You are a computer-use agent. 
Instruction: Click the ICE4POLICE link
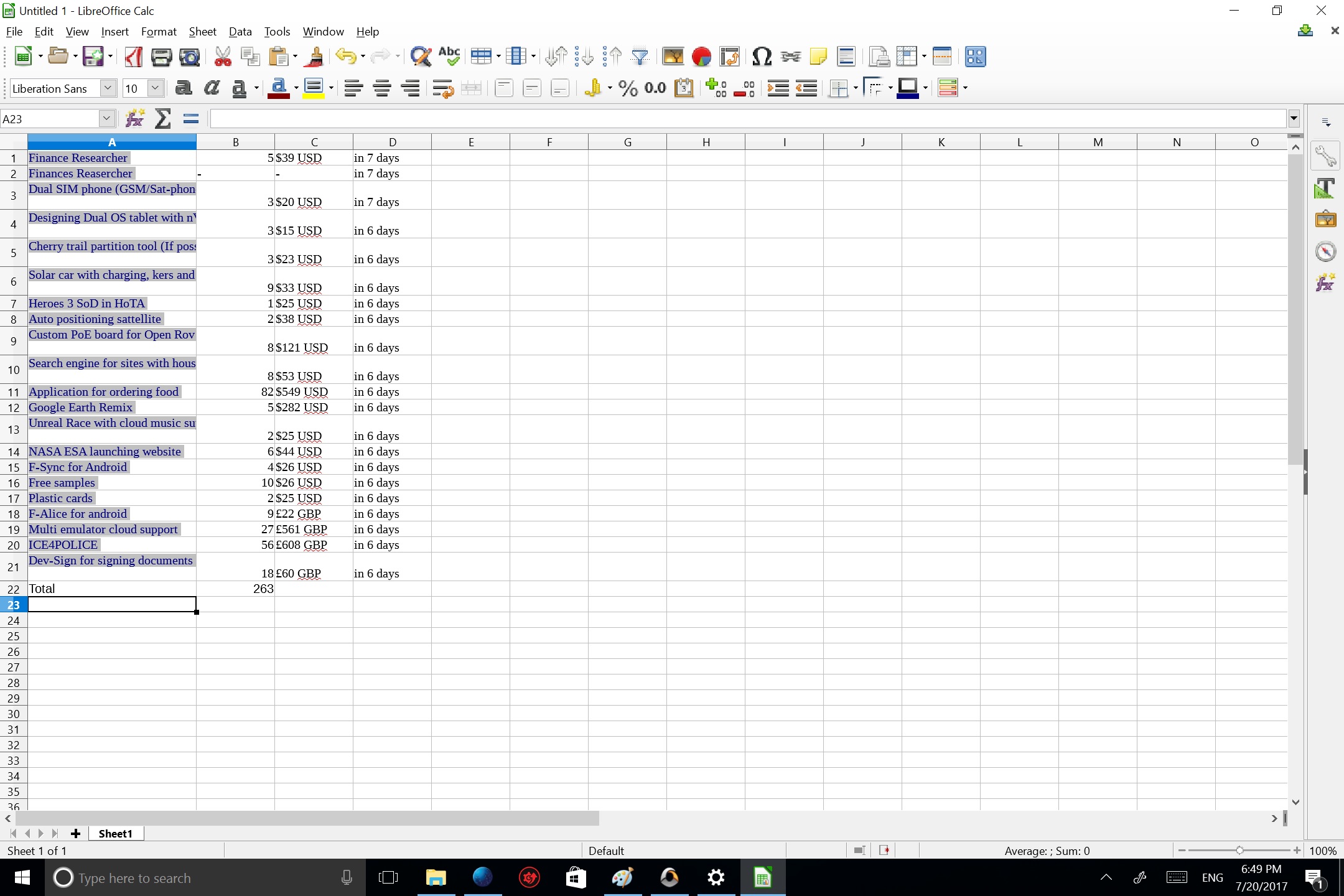click(x=63, y=545)
